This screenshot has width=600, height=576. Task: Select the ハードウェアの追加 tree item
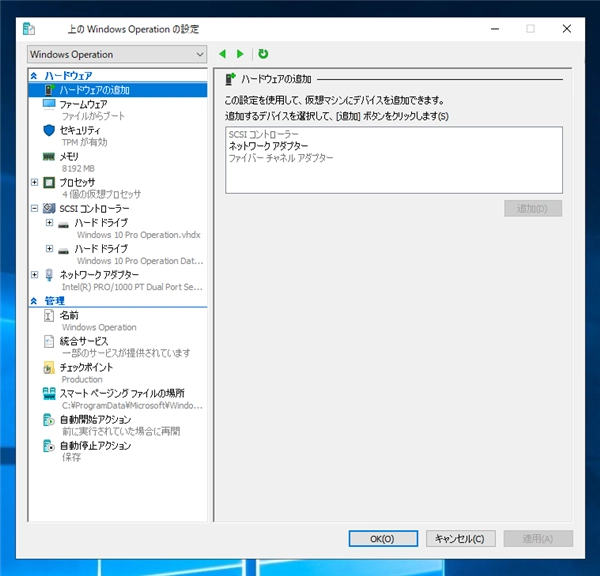118,90
